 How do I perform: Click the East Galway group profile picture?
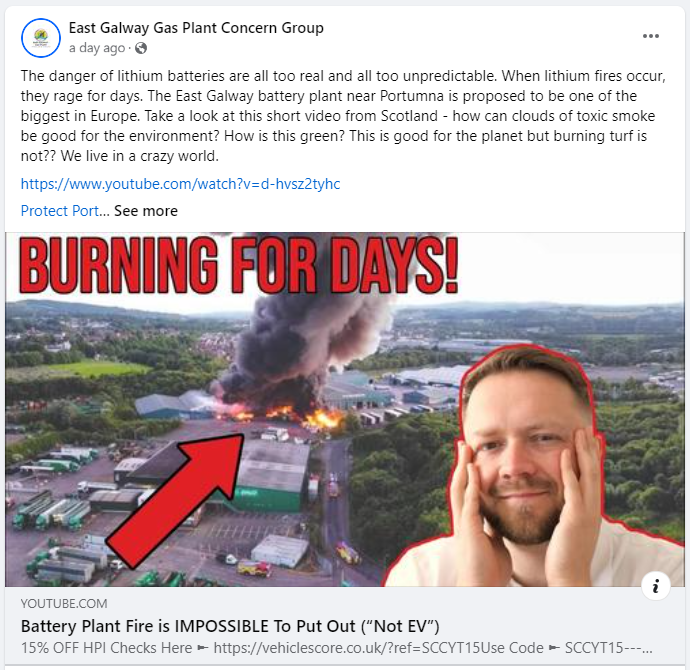pyautogui.click(x=41, y=38)
